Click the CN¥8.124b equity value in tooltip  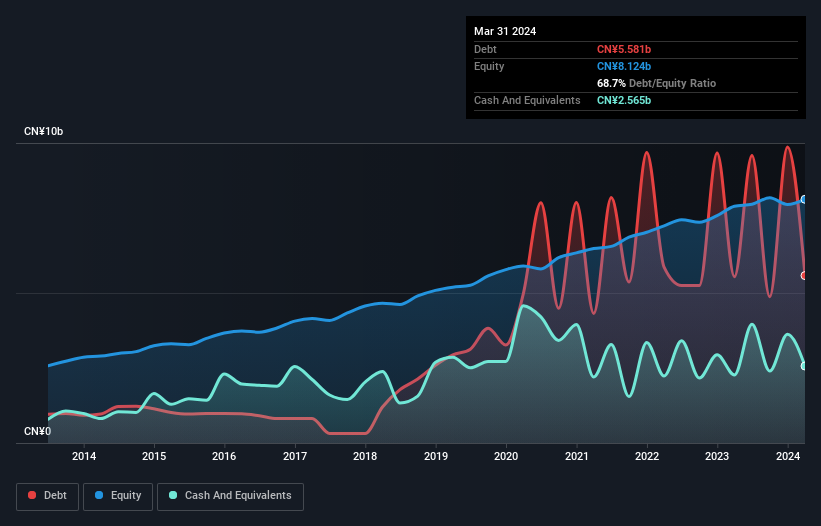(624, 66)
